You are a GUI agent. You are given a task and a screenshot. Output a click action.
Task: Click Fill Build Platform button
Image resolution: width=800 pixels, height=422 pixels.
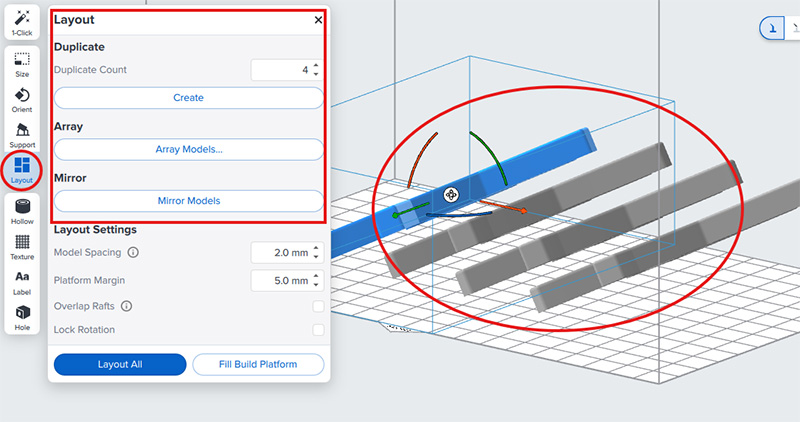[258, 364]
